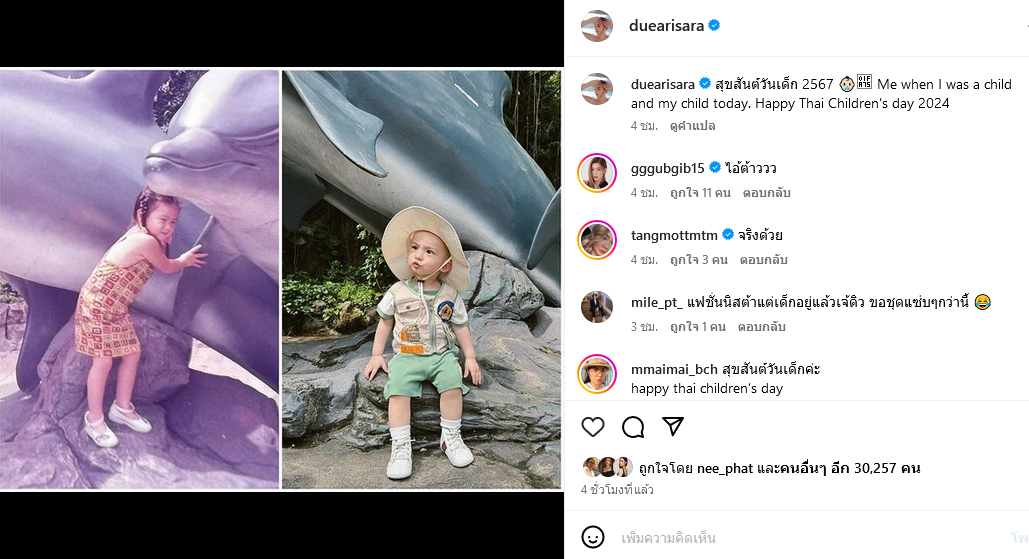Click the add a comment text field
Screen dimensions: 1029x559
pos(800,538)
